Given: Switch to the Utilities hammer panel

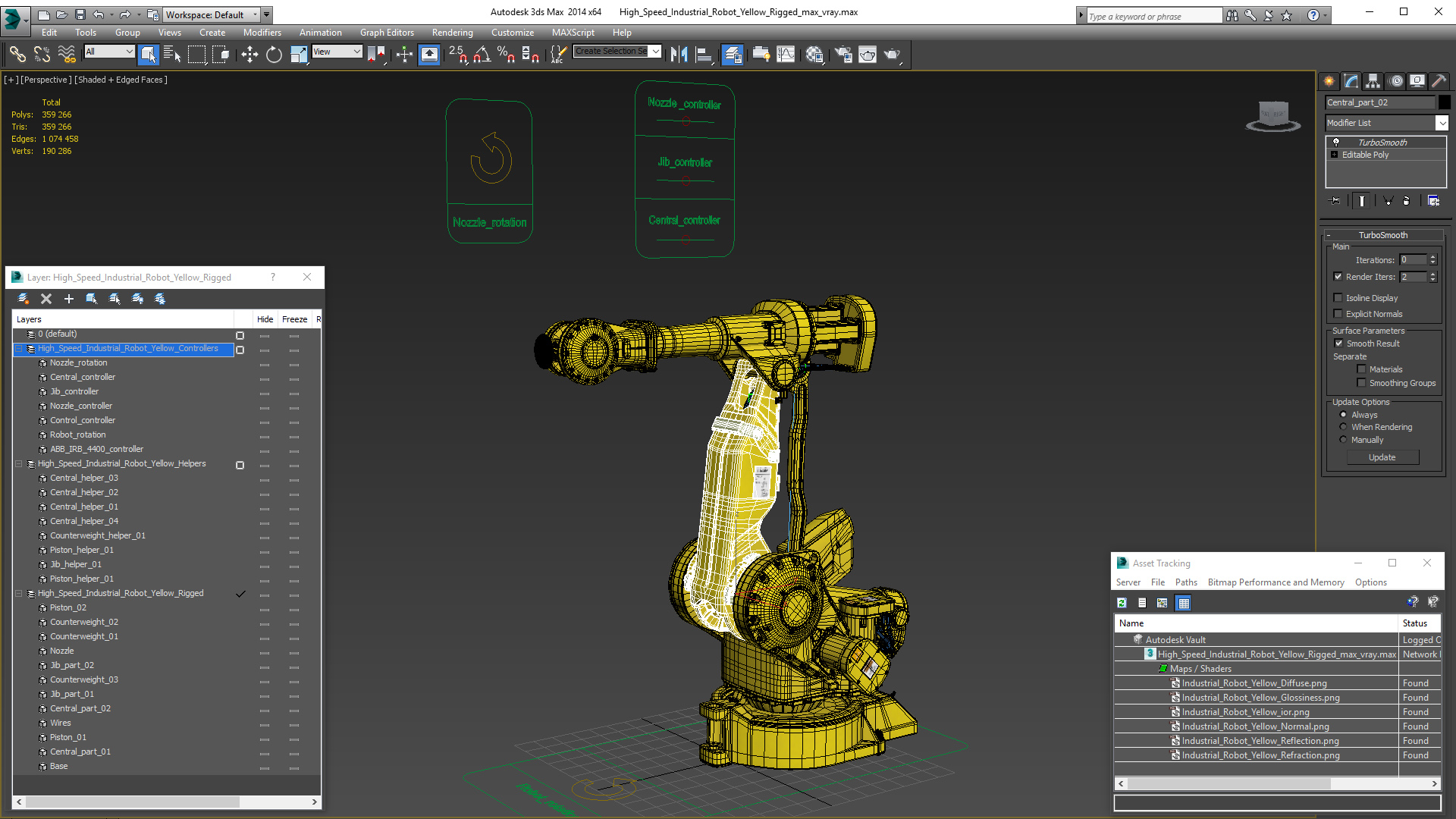Looking at the screenshot, I should 1439,81.
